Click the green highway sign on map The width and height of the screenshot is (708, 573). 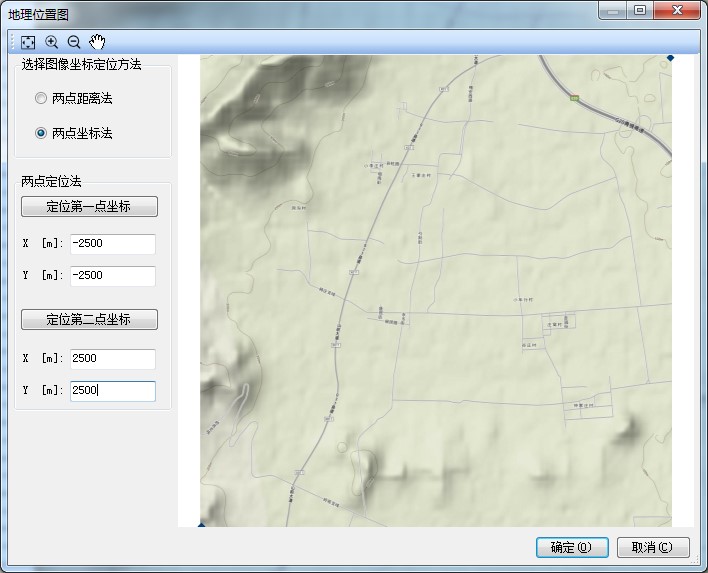(x=575, y=98)
